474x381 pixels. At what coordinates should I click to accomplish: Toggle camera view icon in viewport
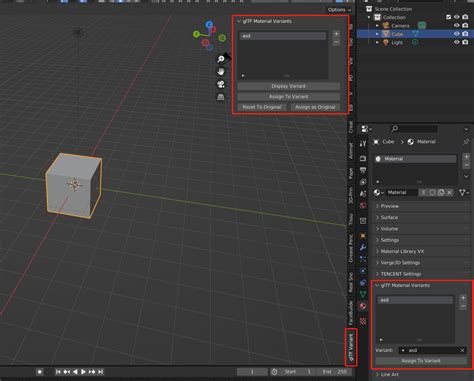pyautogui.click(x=221, y=84)
